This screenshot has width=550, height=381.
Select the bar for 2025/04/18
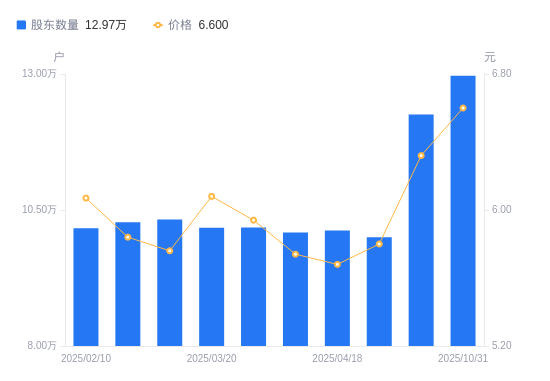337,288
